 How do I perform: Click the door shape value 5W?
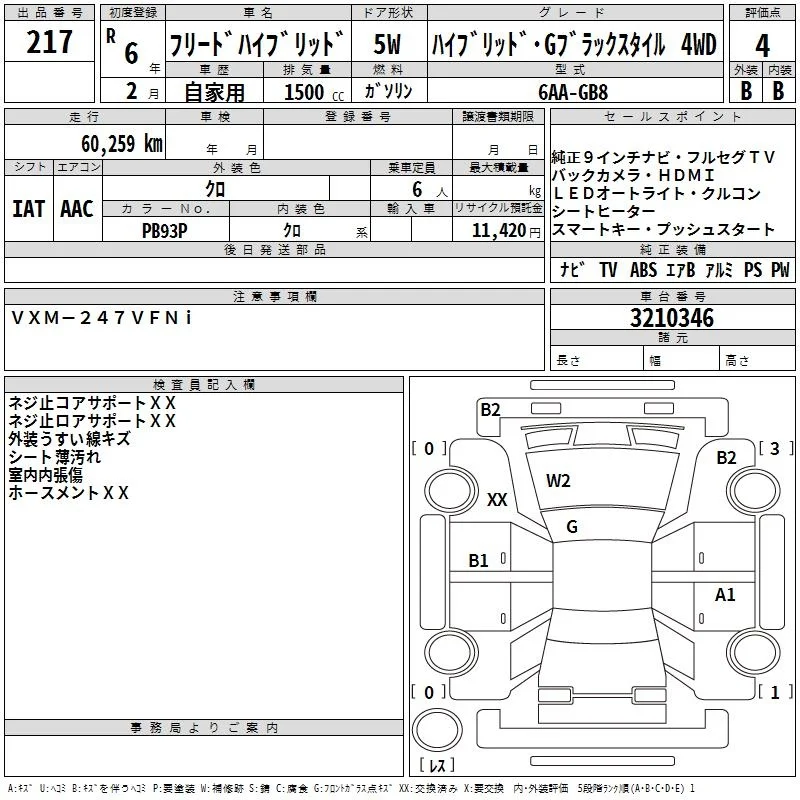click(x=387, y=44)
